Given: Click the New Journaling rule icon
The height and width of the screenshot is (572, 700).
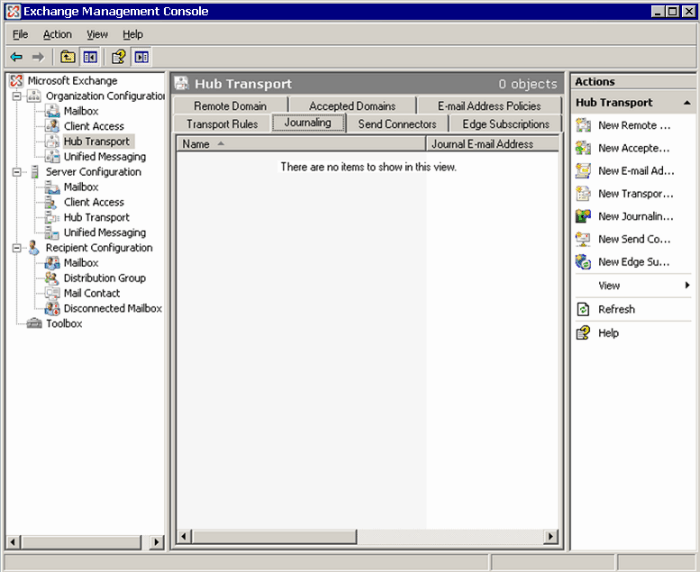Looking at the screenshot, I should [x=583, y=216].
